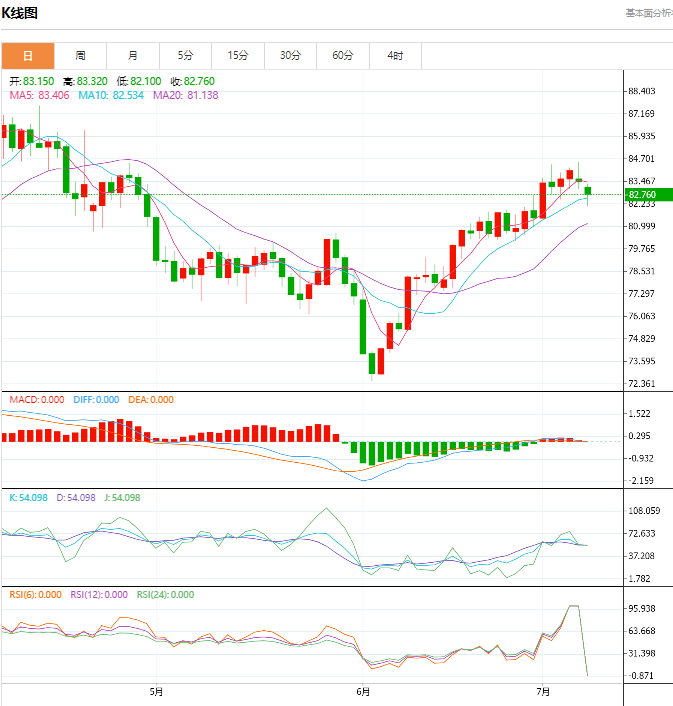Click the 基本面分析 link at top right
Screen dimensions: 673x706
click(649, 13)
